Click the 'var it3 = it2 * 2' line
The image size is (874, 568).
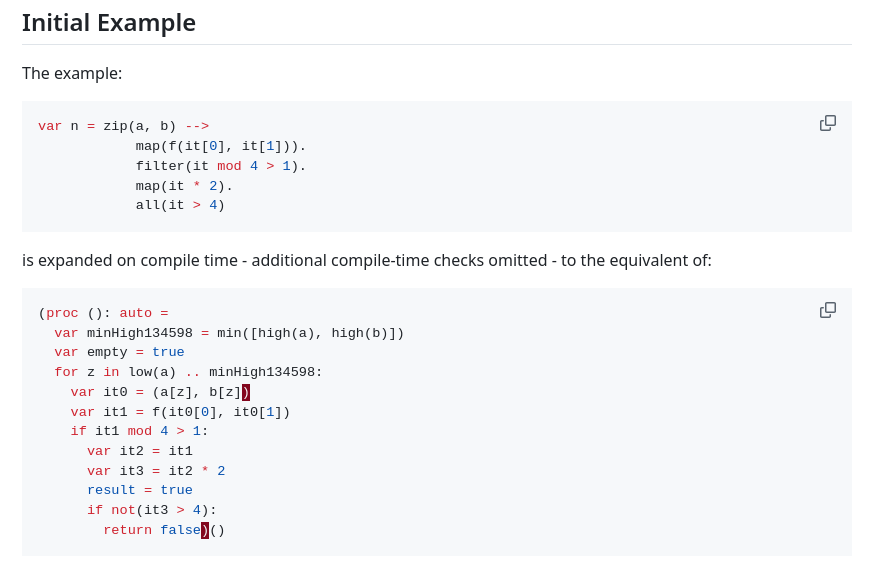[x=156, y=471]
